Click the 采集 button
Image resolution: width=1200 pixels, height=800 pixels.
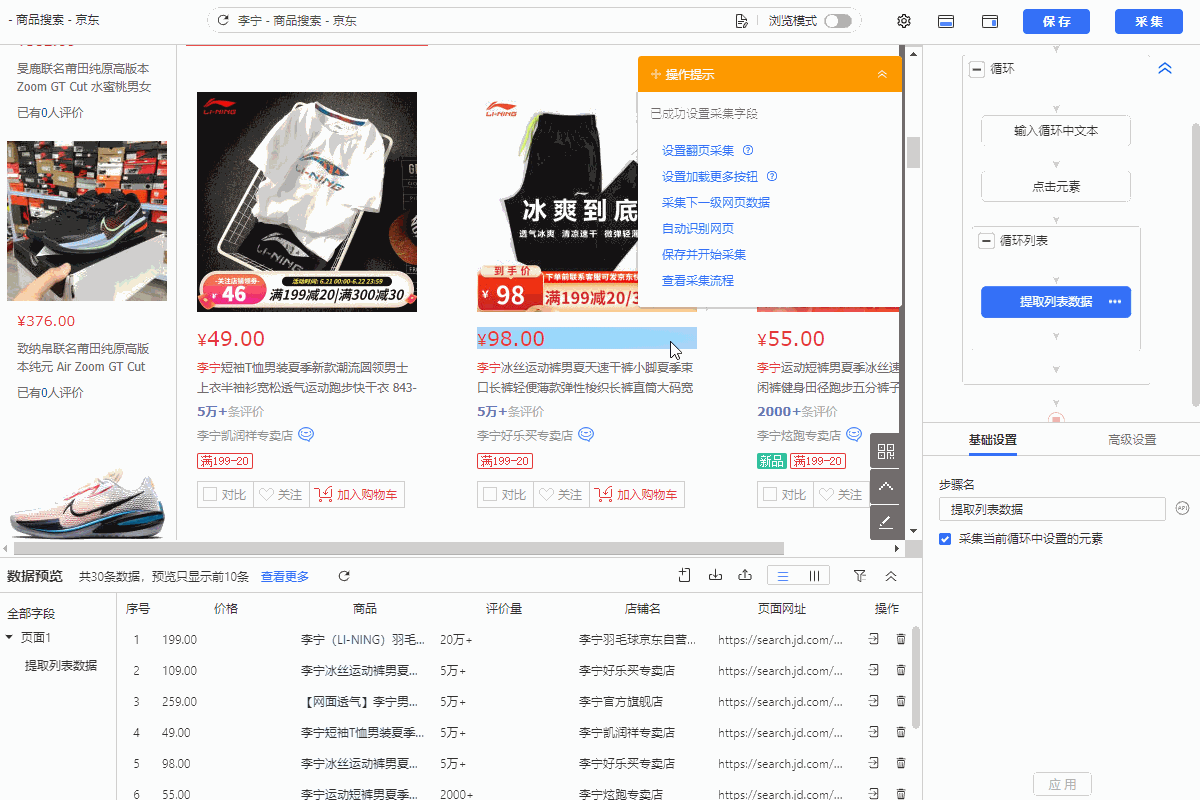click(1150, 22)
